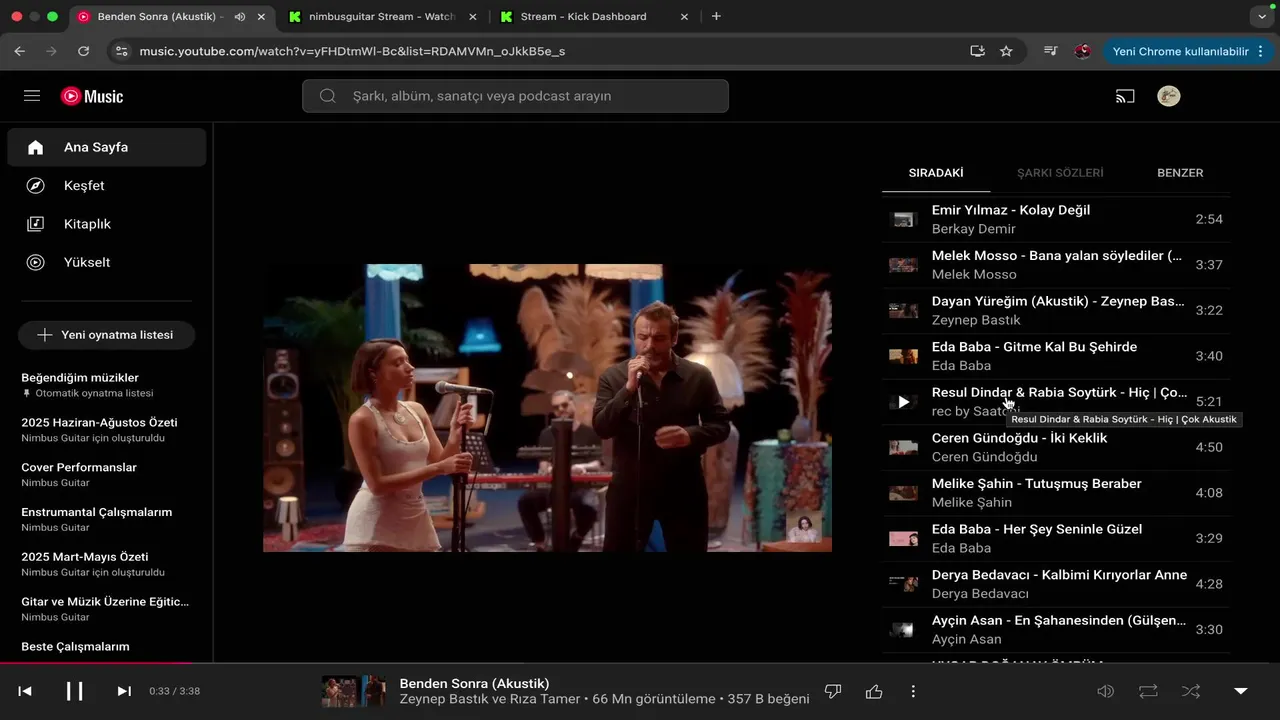Go back in Chrome
The height and width of the screenshot is (720, 1280).
pyautogui.click(x=20, y=51)
